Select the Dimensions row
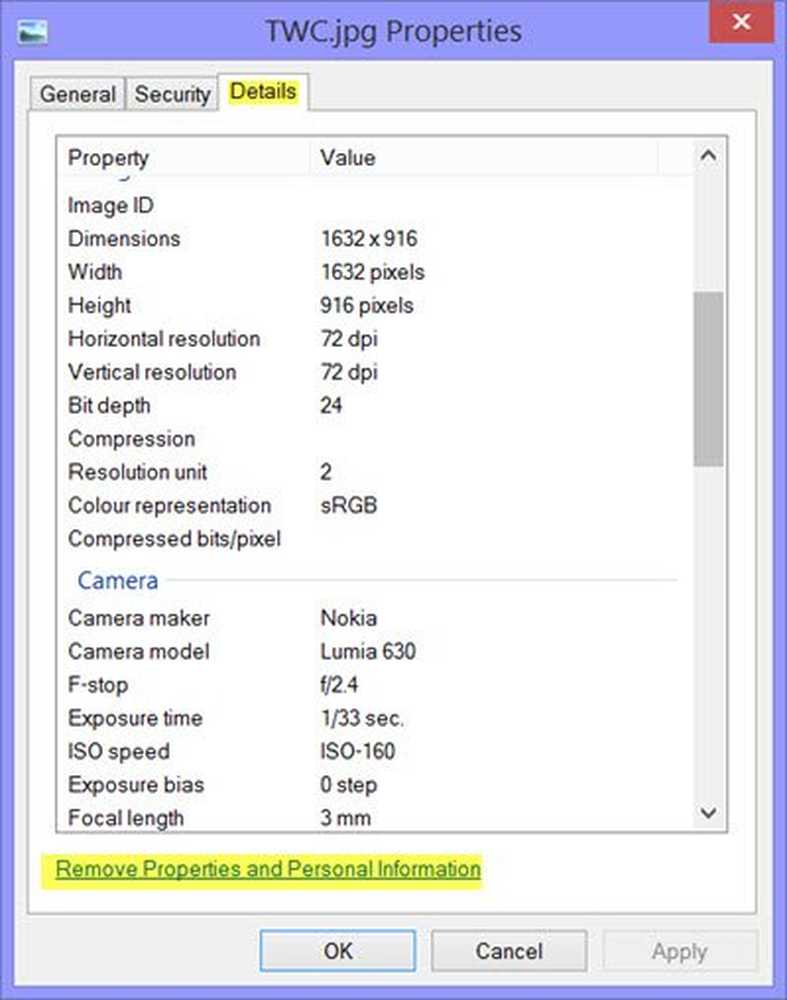The width and height of the screenshot is (787, 1000). (374, 239)
